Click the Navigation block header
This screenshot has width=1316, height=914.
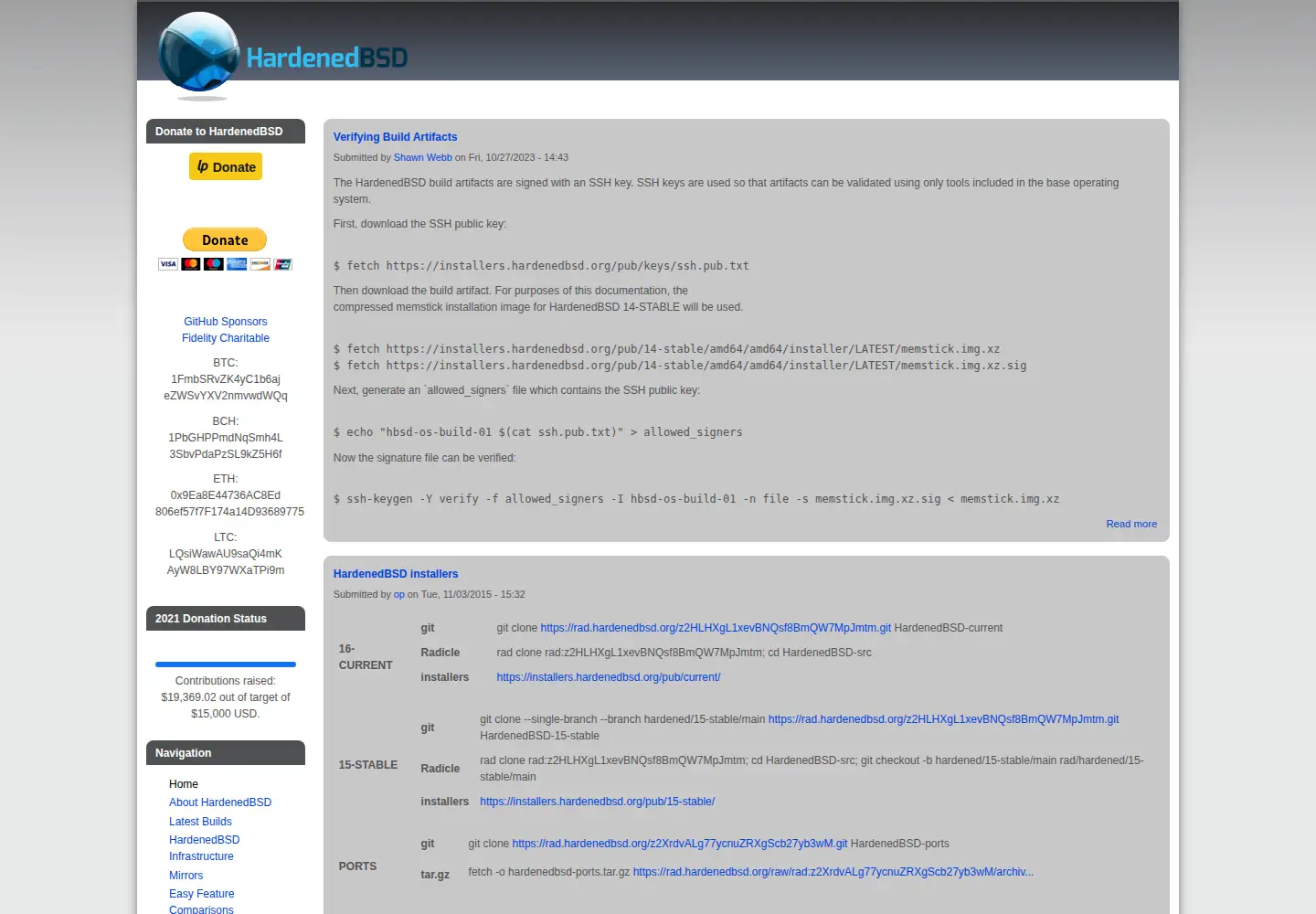pos(226,753)
